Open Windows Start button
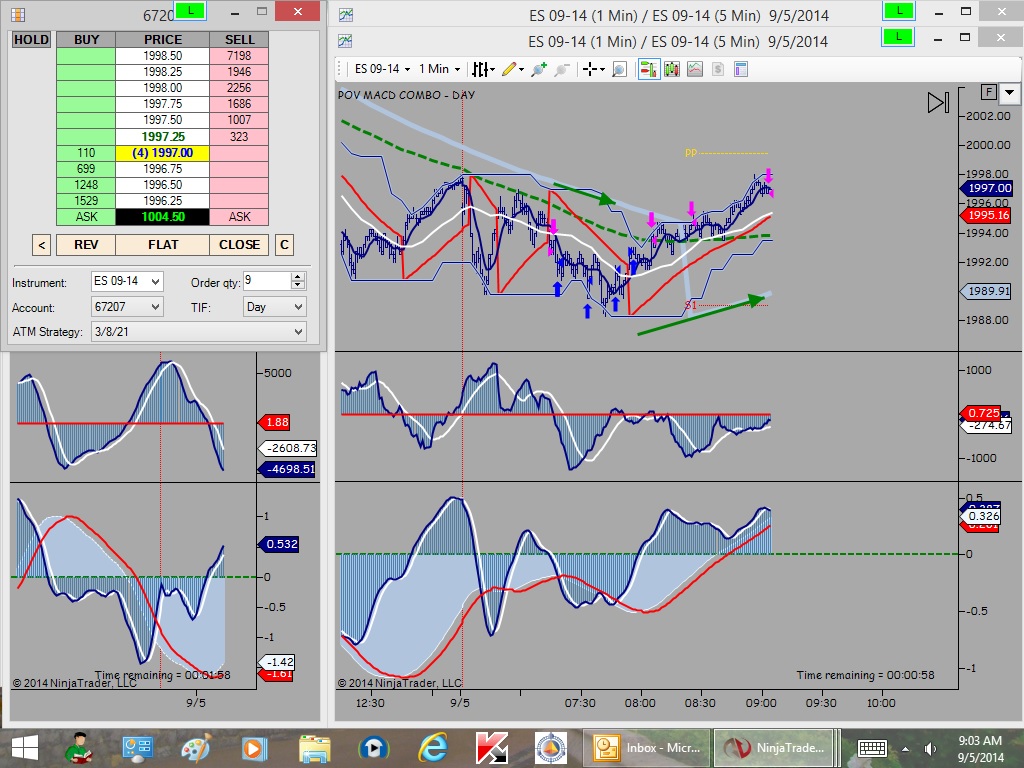 (x=24, y=748)
